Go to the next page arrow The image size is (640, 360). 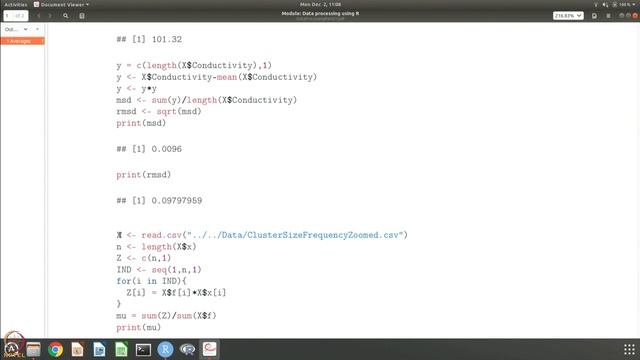[x=50, y=16]
